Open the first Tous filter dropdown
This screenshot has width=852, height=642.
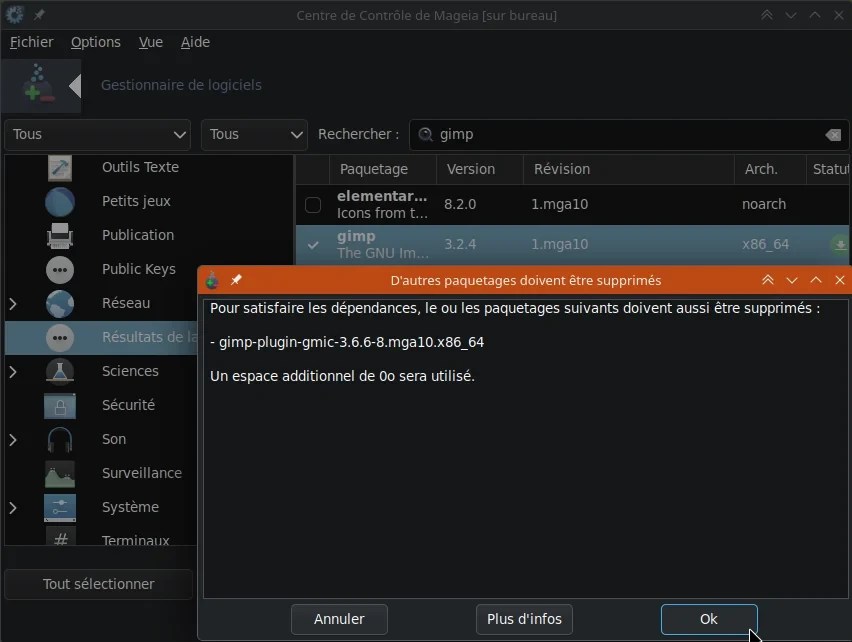98,135
